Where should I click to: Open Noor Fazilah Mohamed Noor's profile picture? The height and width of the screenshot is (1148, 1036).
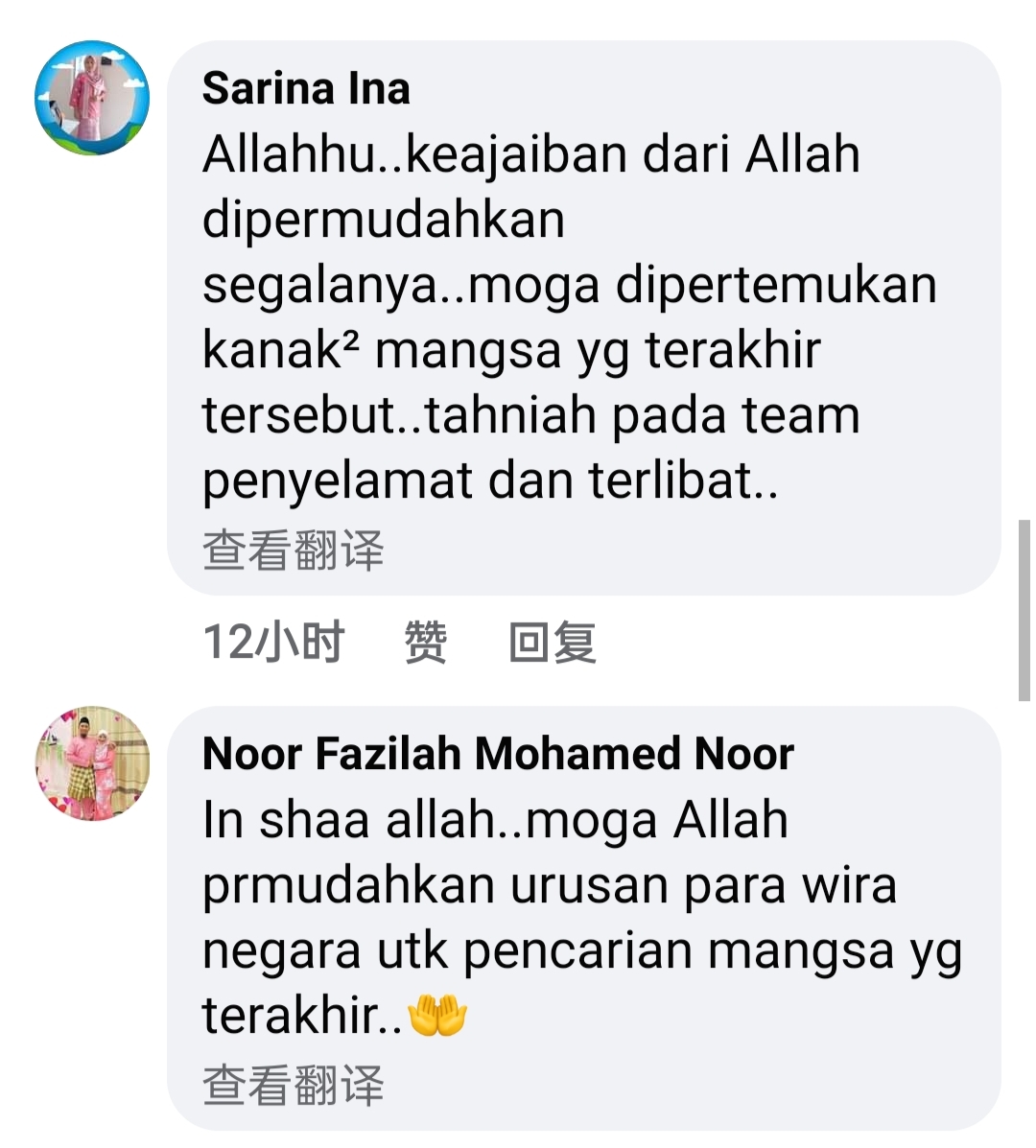[x=92, y=762]
